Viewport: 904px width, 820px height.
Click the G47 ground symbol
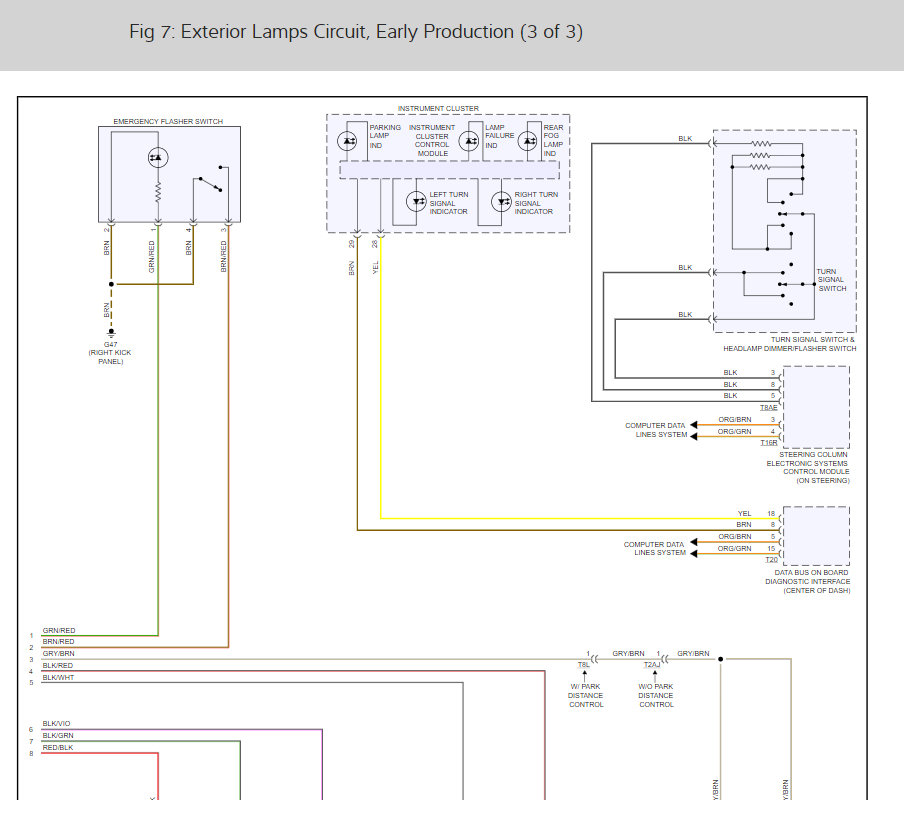click(111, 333)
